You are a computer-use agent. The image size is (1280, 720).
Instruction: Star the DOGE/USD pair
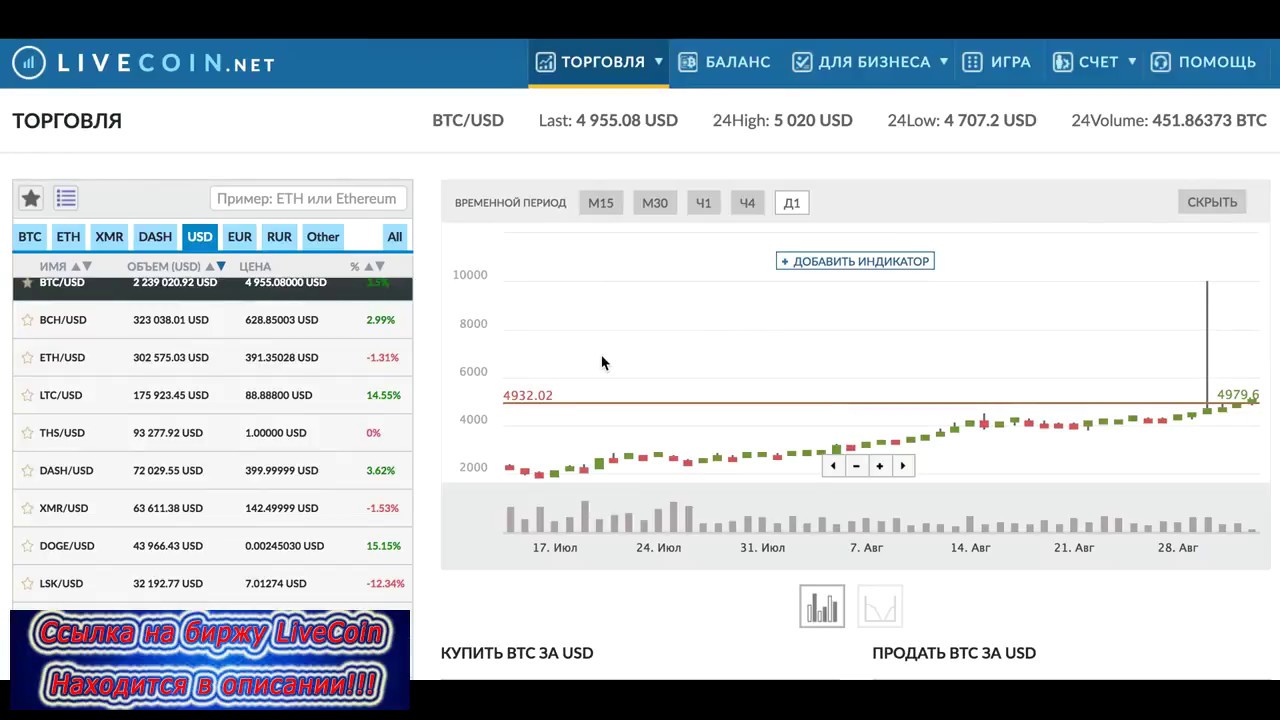pyautogui.click(x=27, y=546)
